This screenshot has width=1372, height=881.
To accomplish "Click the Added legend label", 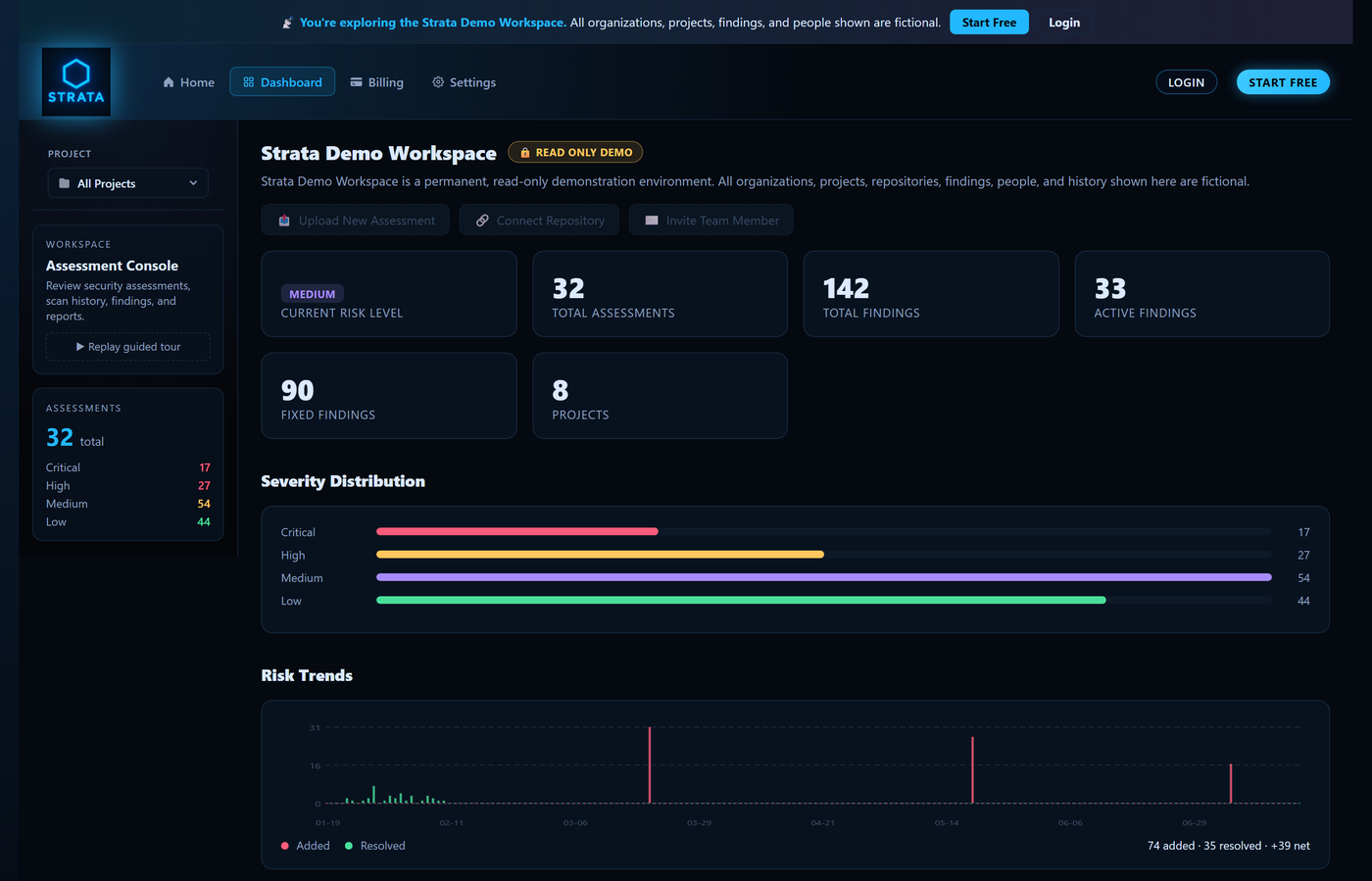I will tap(313, 846).
